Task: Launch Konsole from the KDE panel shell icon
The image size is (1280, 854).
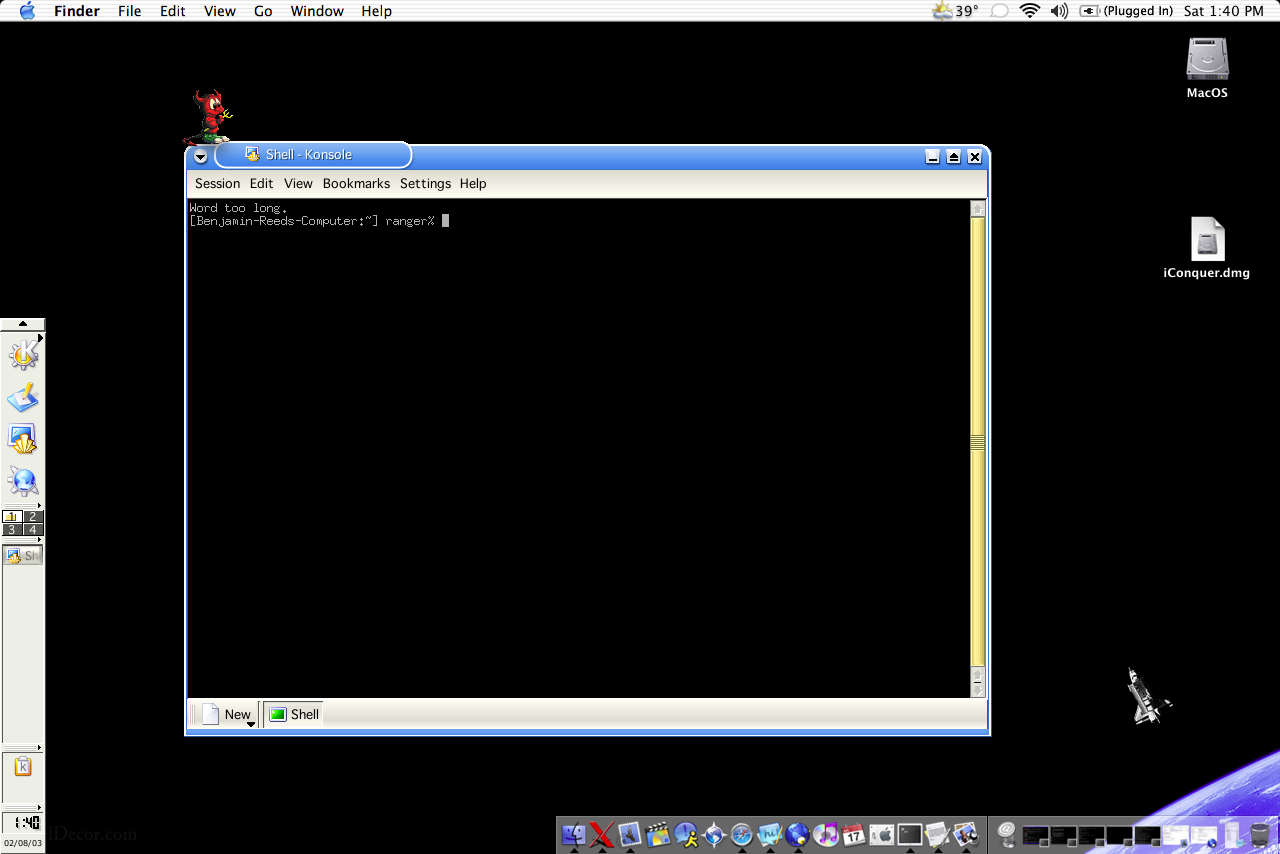Action: (x=22, y=439)
